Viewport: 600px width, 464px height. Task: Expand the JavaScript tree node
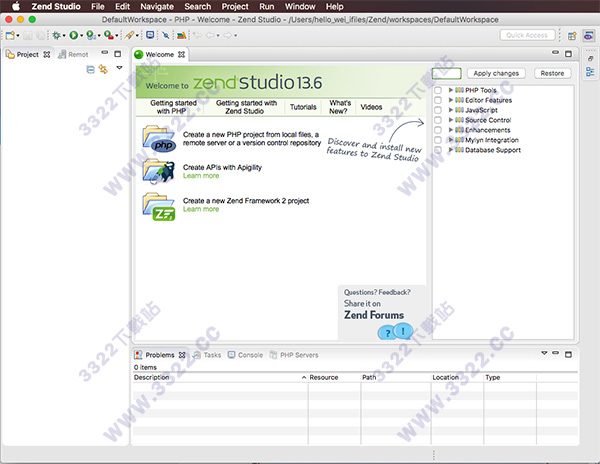[x=450, y=110]
